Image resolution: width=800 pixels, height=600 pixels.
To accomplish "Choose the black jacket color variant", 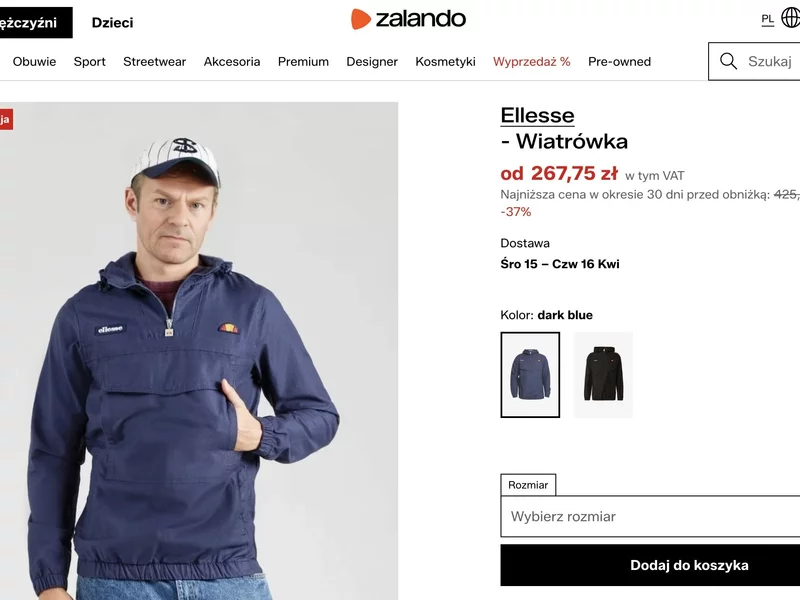I will coord(603,374).
